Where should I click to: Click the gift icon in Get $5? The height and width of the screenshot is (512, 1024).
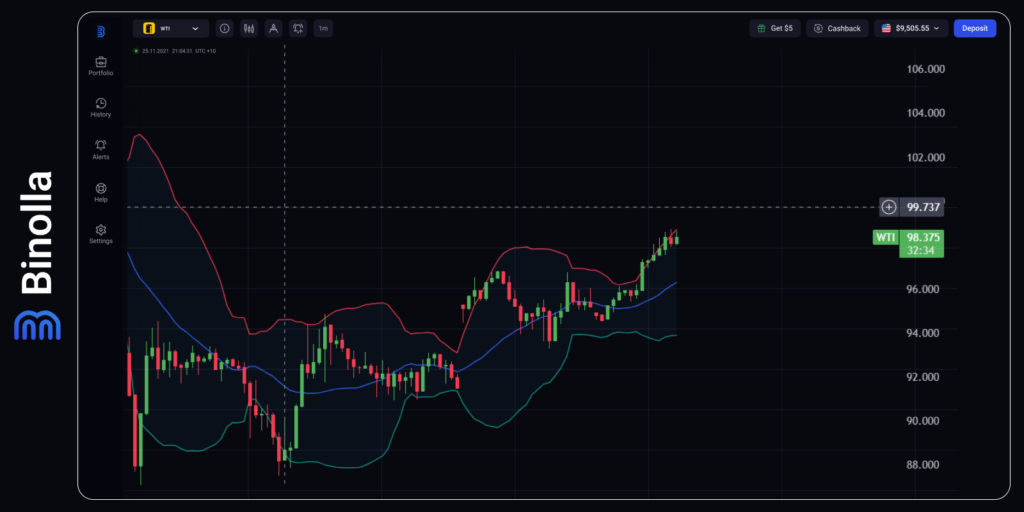coord(761,29)
